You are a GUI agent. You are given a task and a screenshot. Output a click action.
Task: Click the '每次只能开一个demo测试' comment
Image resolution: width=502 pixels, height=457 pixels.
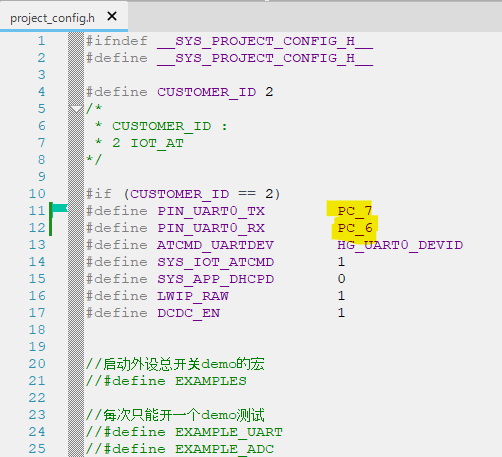[x=175, y=415]
